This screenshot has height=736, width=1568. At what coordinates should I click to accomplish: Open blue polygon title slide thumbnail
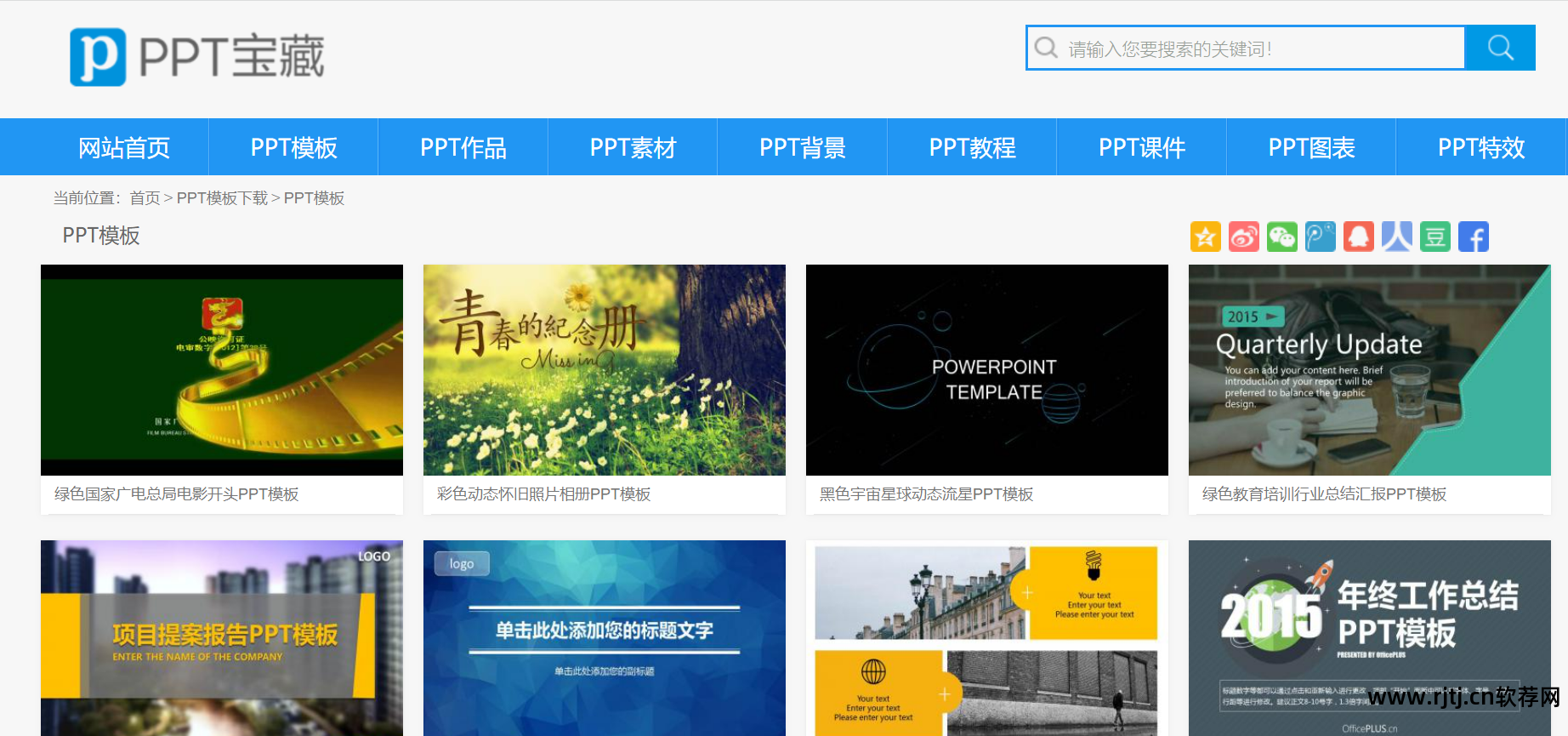605,638
